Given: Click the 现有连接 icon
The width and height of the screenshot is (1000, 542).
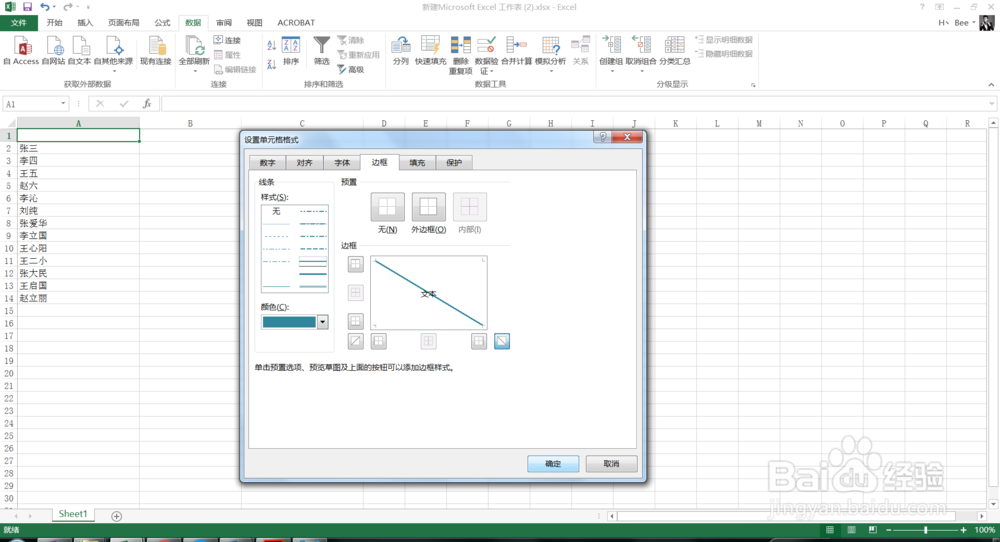Looking at the screenshot, I should click(x=156, y=50).
